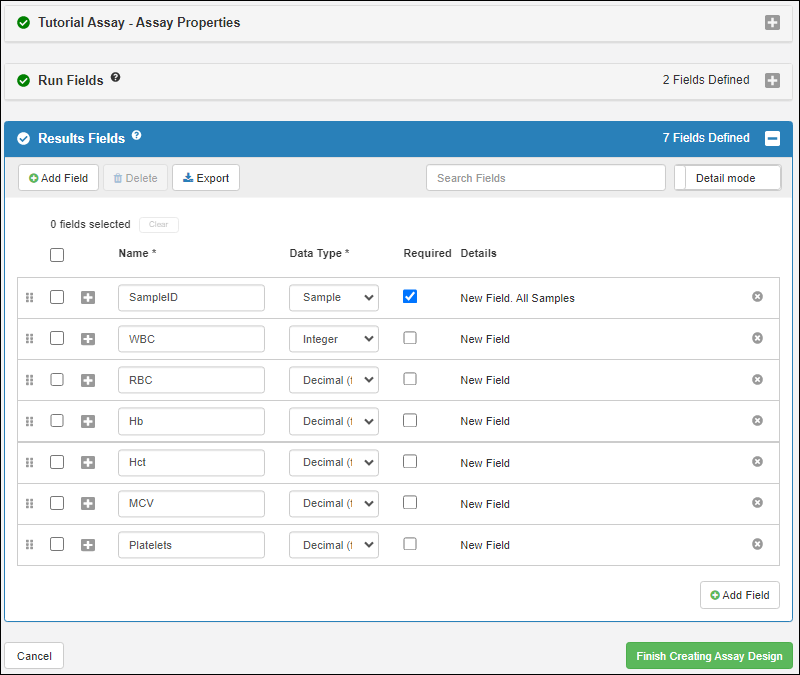The width and height of the screenshot is (800, 675).
Task: Click the help icon next to Results Fields
Action: 136,136
